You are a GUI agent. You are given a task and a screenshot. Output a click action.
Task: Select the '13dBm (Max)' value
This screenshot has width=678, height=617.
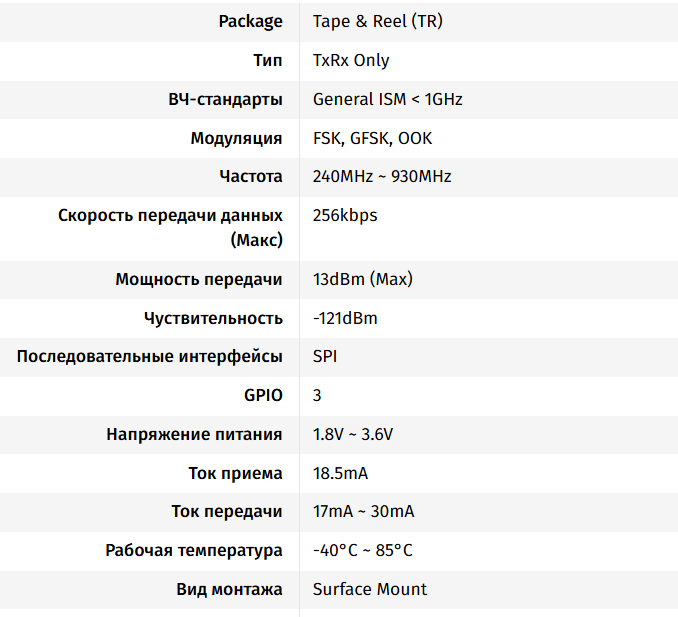pos(362,279)
